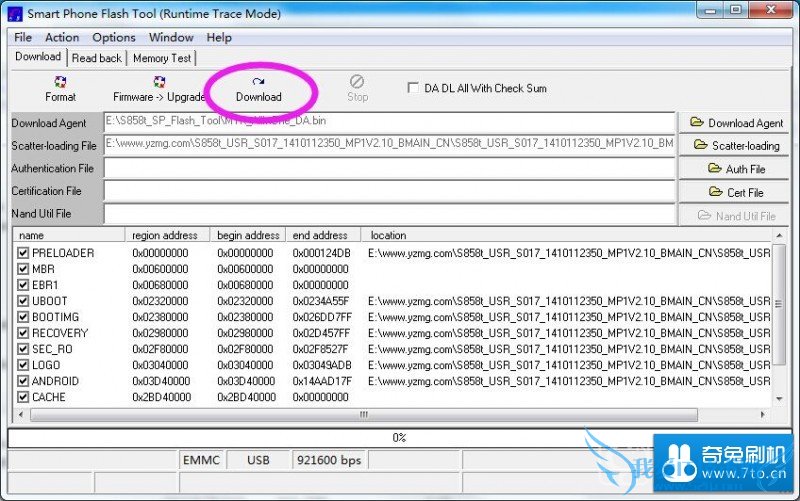Click the Format toolbar icon
This screenshot has width=800, height=501.
(60, 82)
